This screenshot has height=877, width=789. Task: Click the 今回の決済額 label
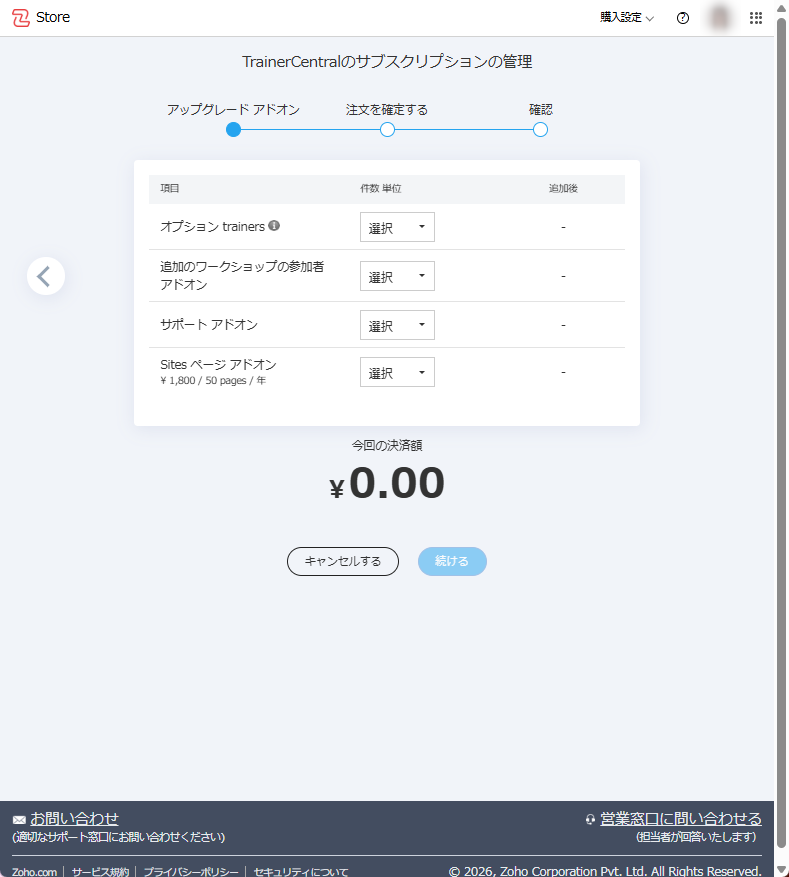tap(387, 445)
